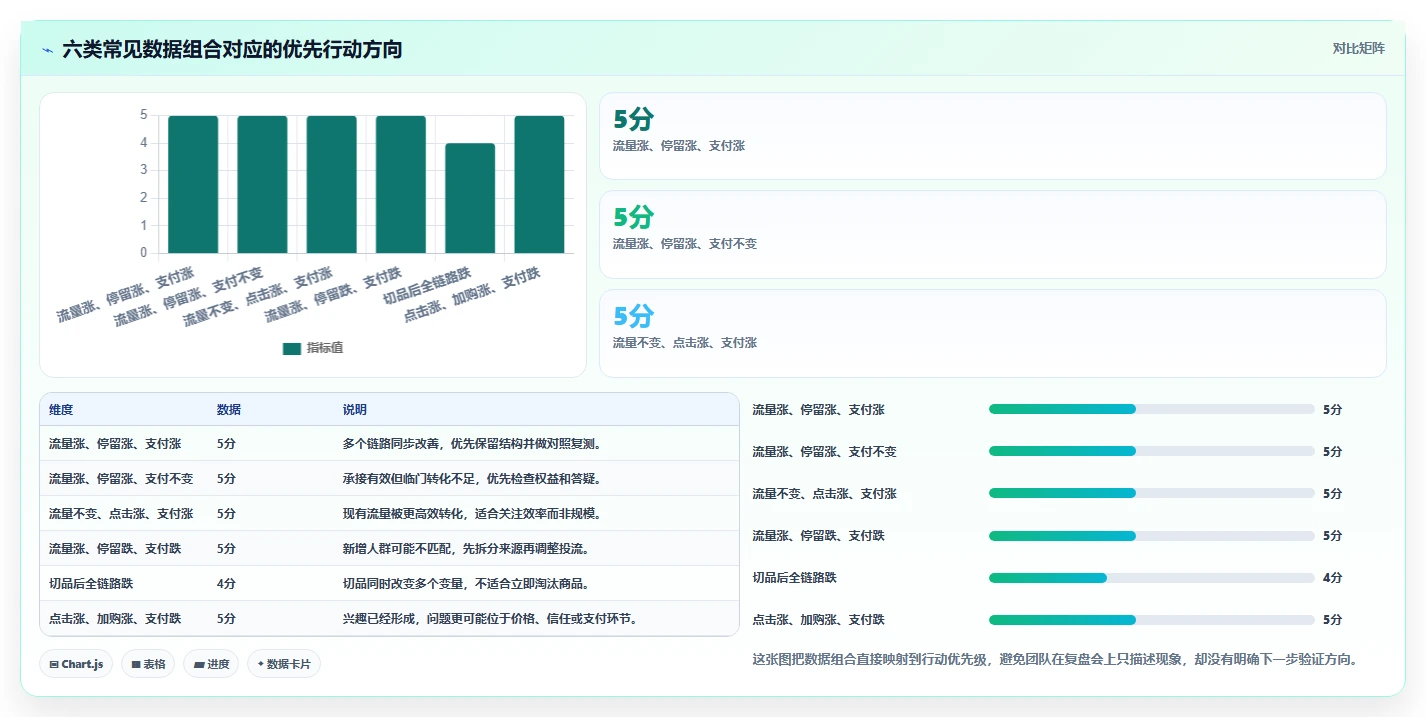Click the chart bar above 流量涨、停留跌、支付跌

[401, 184]
